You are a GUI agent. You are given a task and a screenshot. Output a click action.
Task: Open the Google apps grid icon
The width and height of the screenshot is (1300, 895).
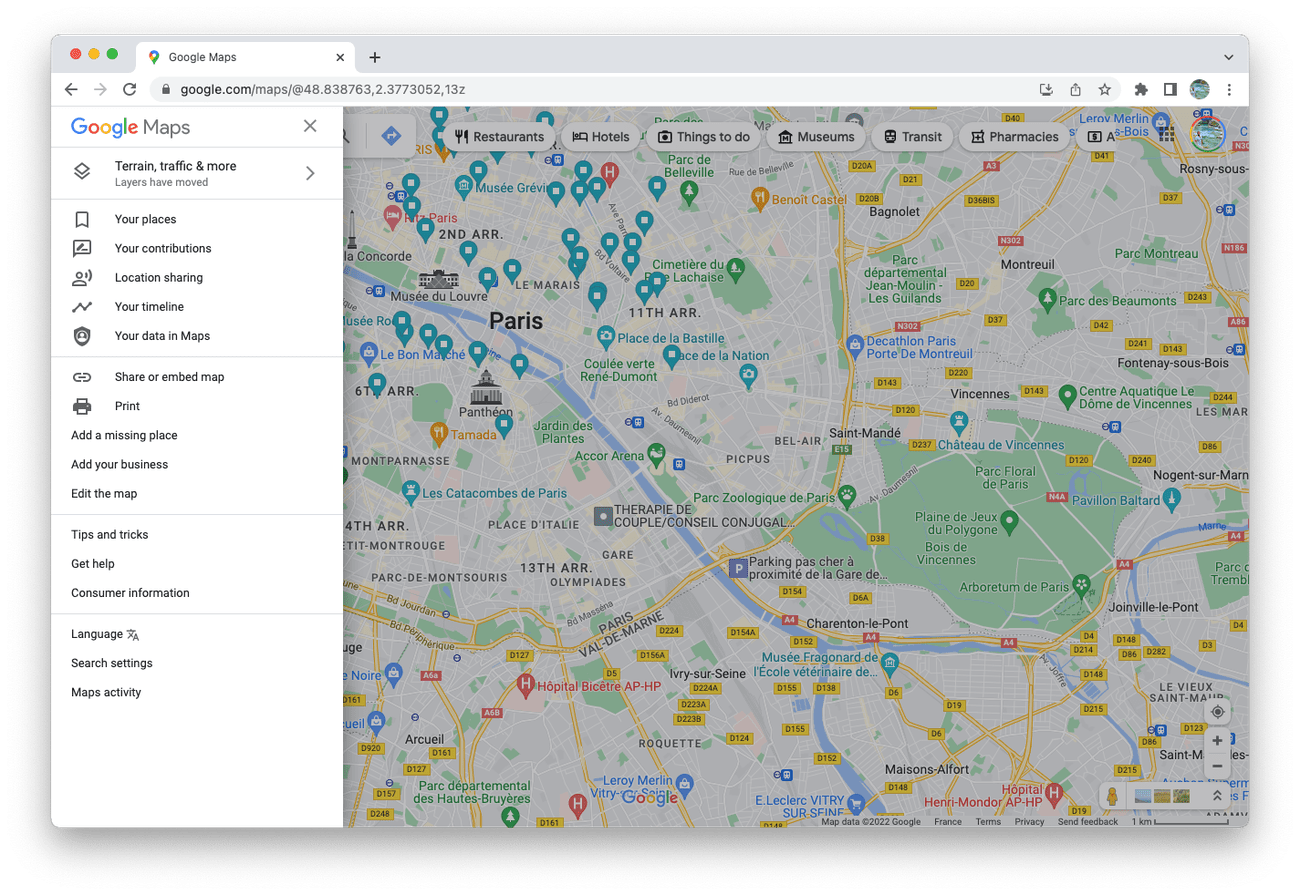[1166, 133]
